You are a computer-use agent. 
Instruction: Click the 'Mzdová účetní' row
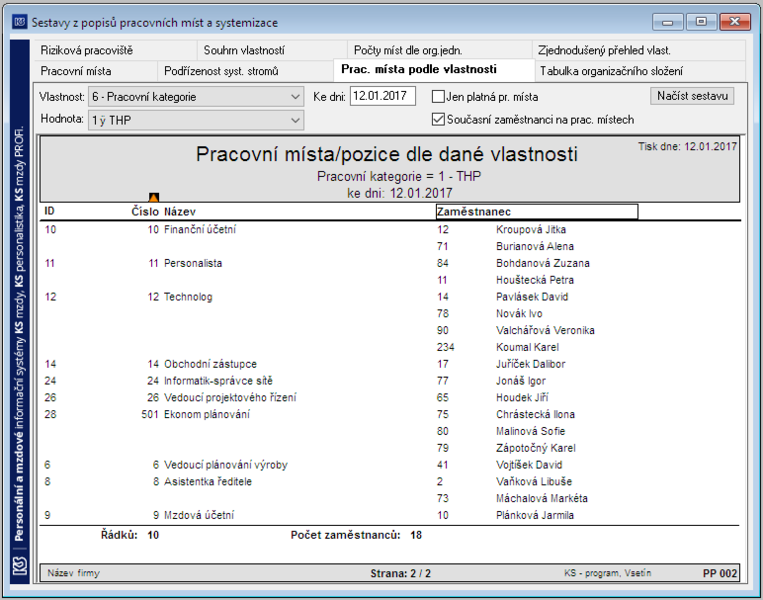point(199,515)
